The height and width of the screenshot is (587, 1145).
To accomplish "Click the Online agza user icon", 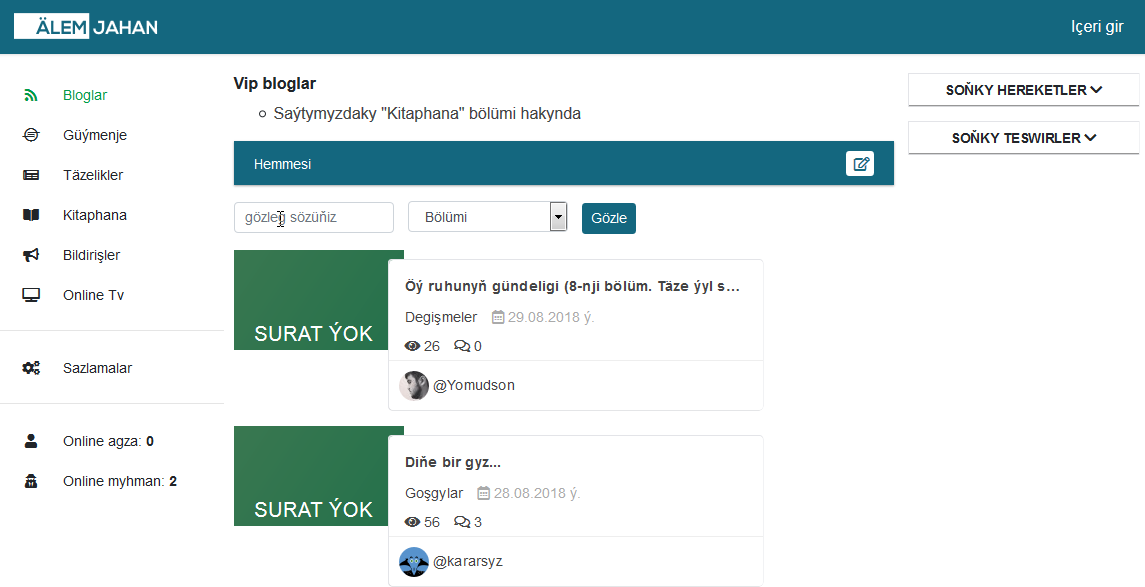I will [x=31, y=441].
